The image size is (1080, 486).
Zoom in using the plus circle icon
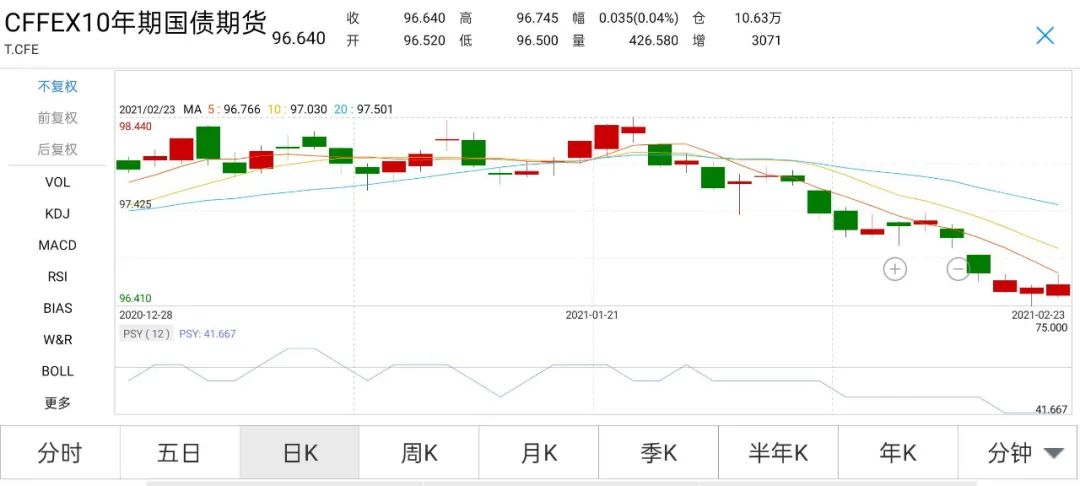point(895,269)
